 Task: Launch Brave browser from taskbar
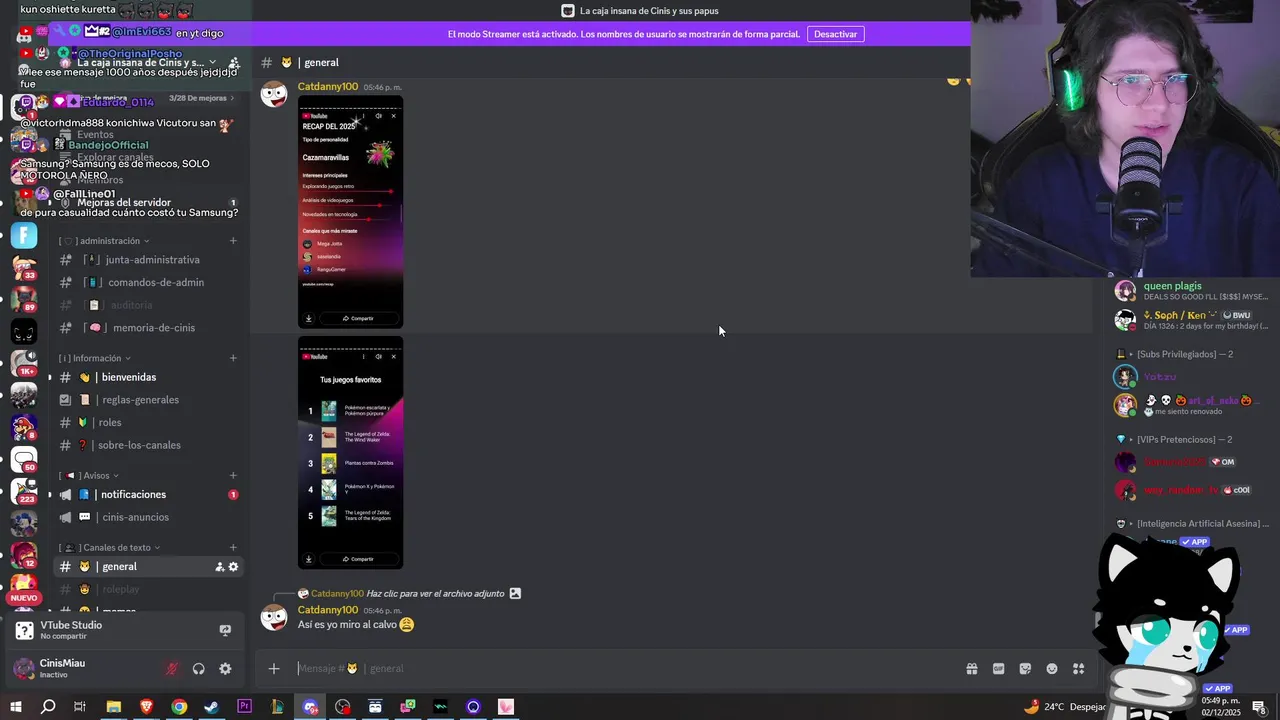click(147, 707)
